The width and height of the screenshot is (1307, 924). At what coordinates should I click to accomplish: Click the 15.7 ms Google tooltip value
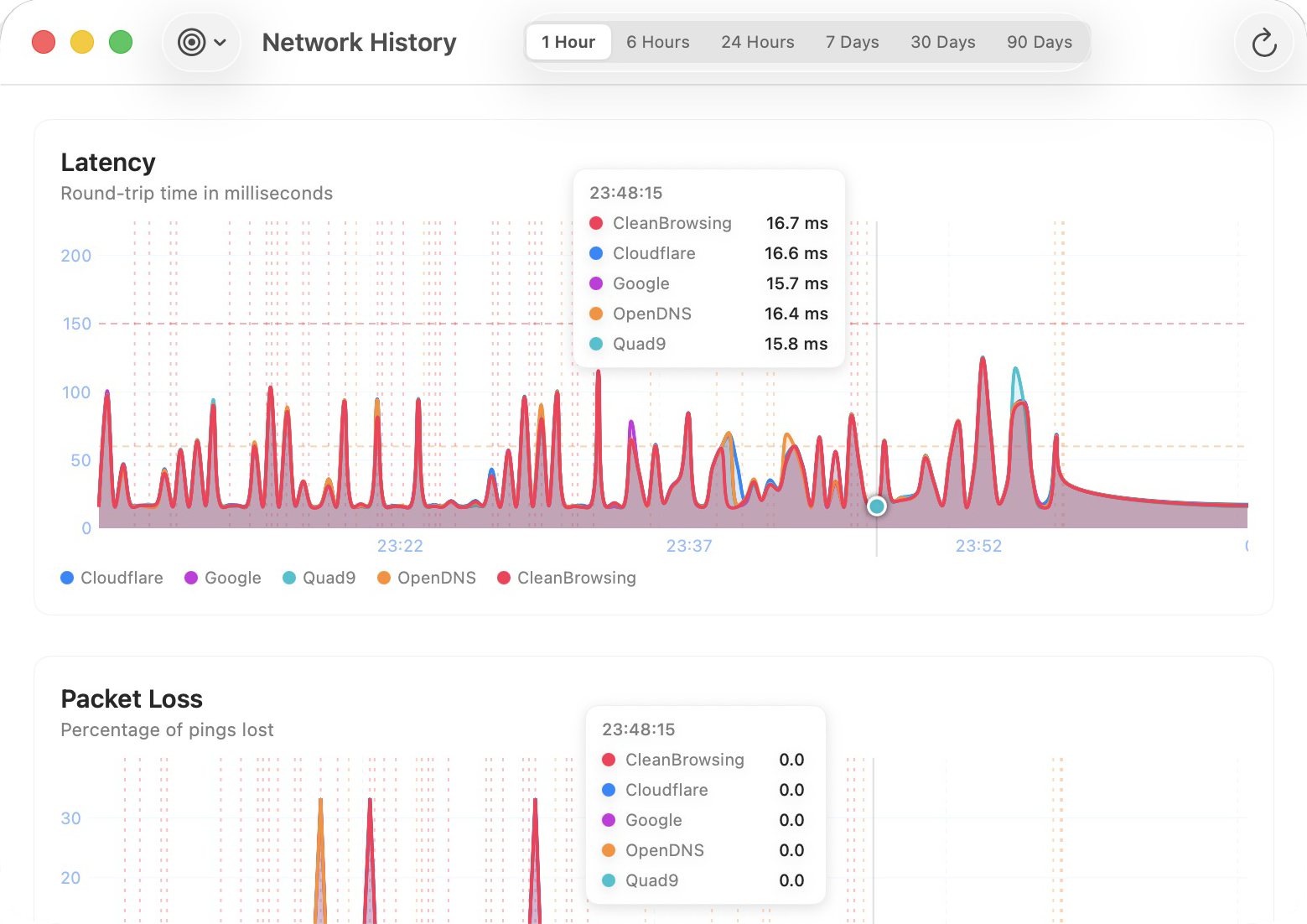pyautogui.click(x=796, y=283)
